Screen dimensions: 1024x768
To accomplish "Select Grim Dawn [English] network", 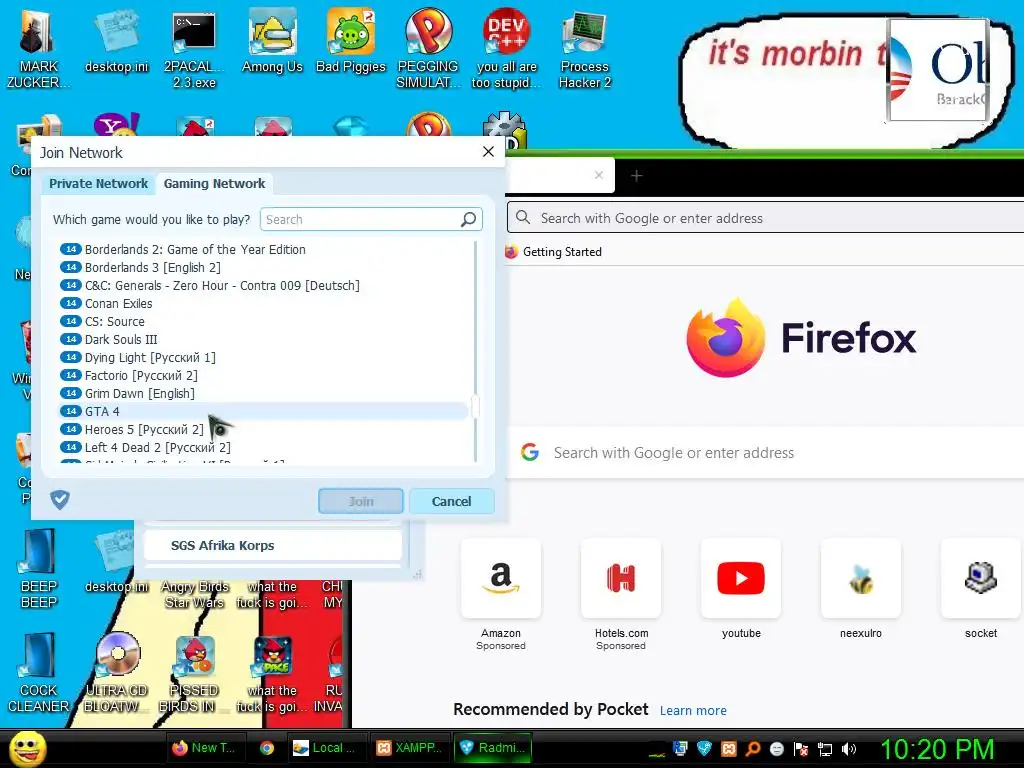I will point(263,393).
